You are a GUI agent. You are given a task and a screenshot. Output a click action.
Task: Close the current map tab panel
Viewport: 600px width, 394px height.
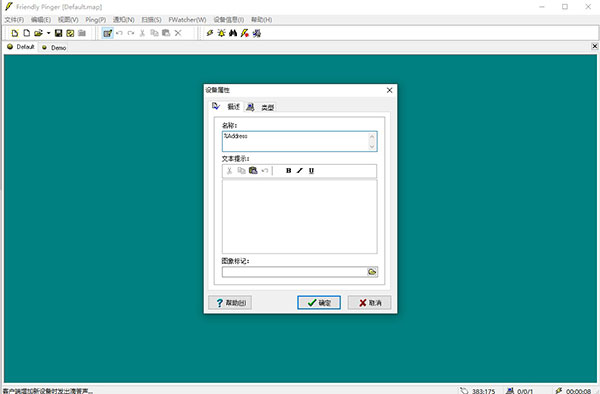[594, 46]
